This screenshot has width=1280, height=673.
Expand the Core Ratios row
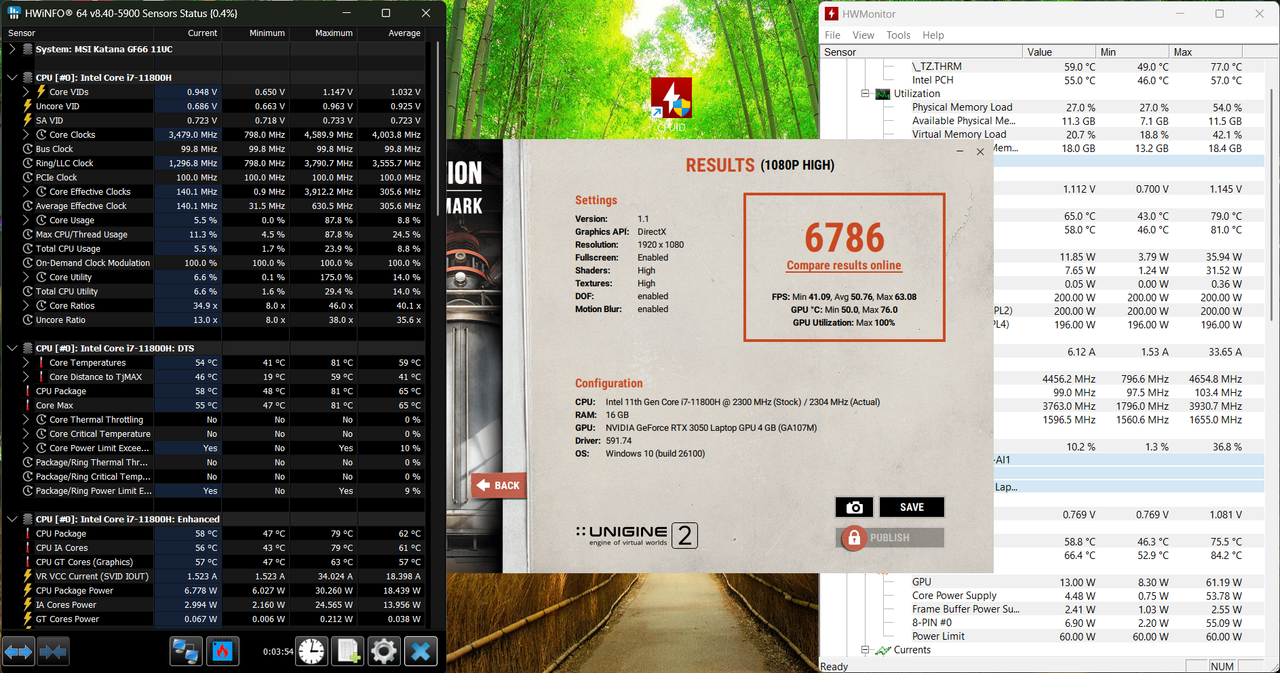27,306
